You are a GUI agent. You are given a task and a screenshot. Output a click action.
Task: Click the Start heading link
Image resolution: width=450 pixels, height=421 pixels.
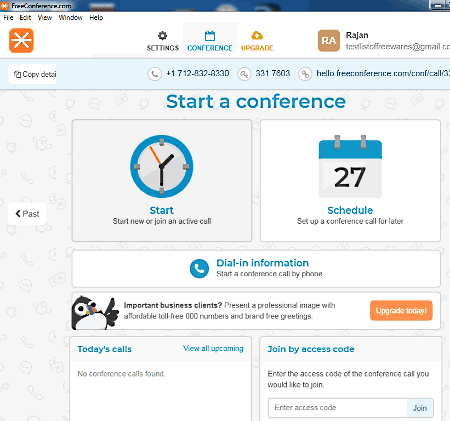click(162, 210)
